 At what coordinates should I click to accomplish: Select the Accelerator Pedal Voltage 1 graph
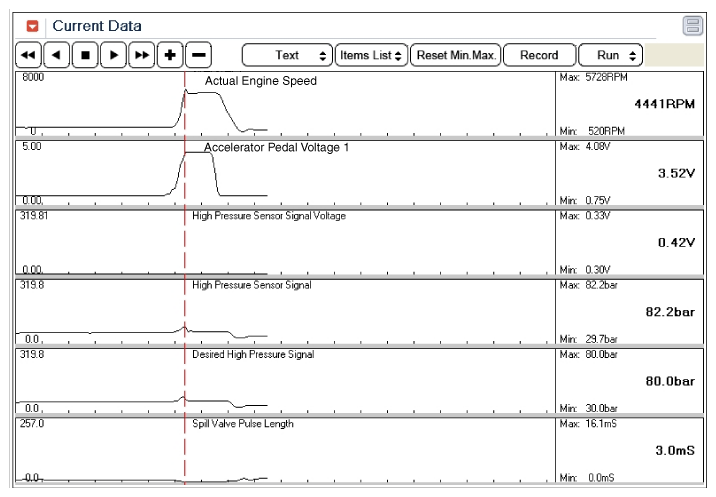[285, 173]
